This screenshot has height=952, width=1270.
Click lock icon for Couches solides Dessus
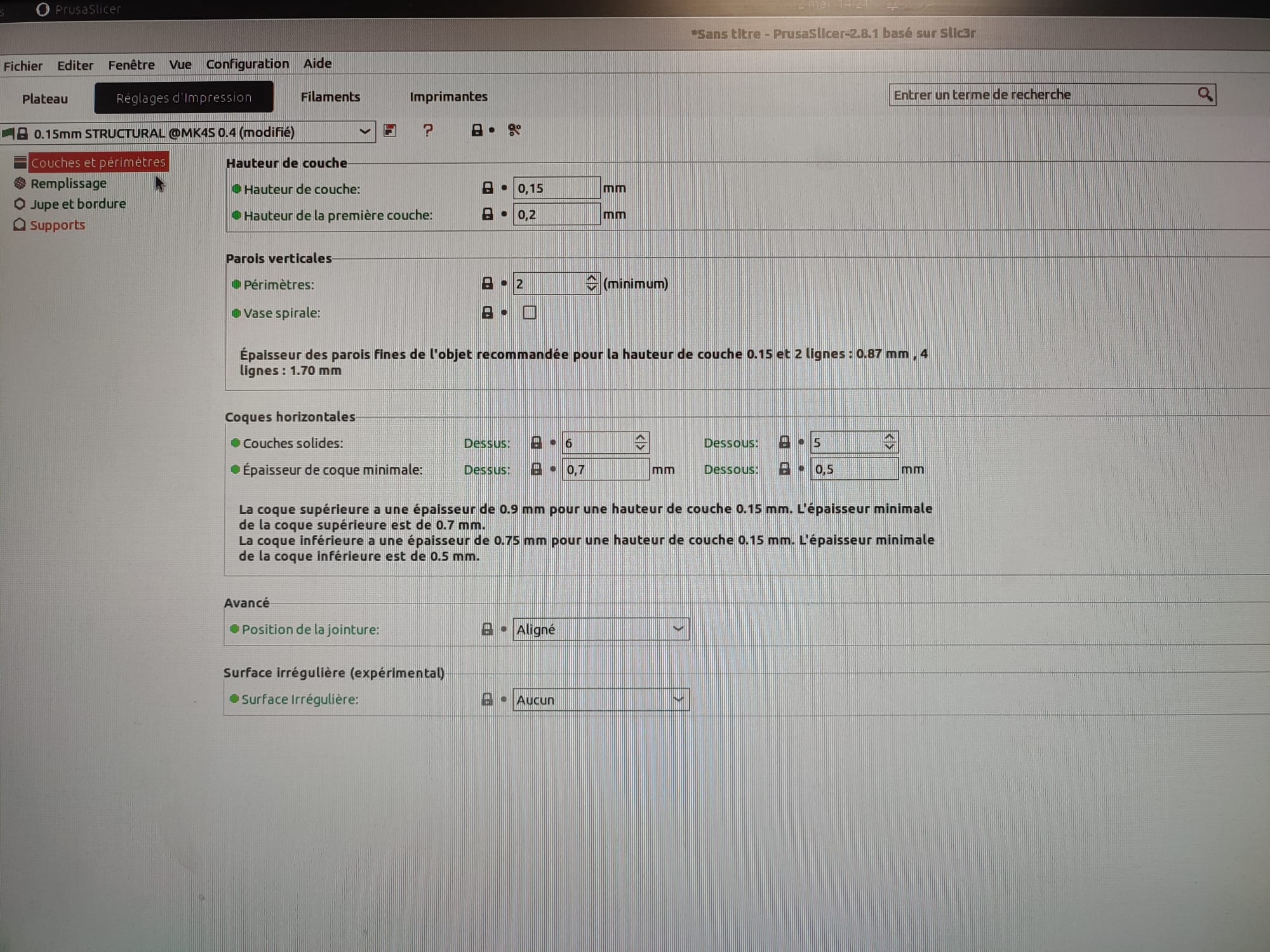[x=537, y=442]
